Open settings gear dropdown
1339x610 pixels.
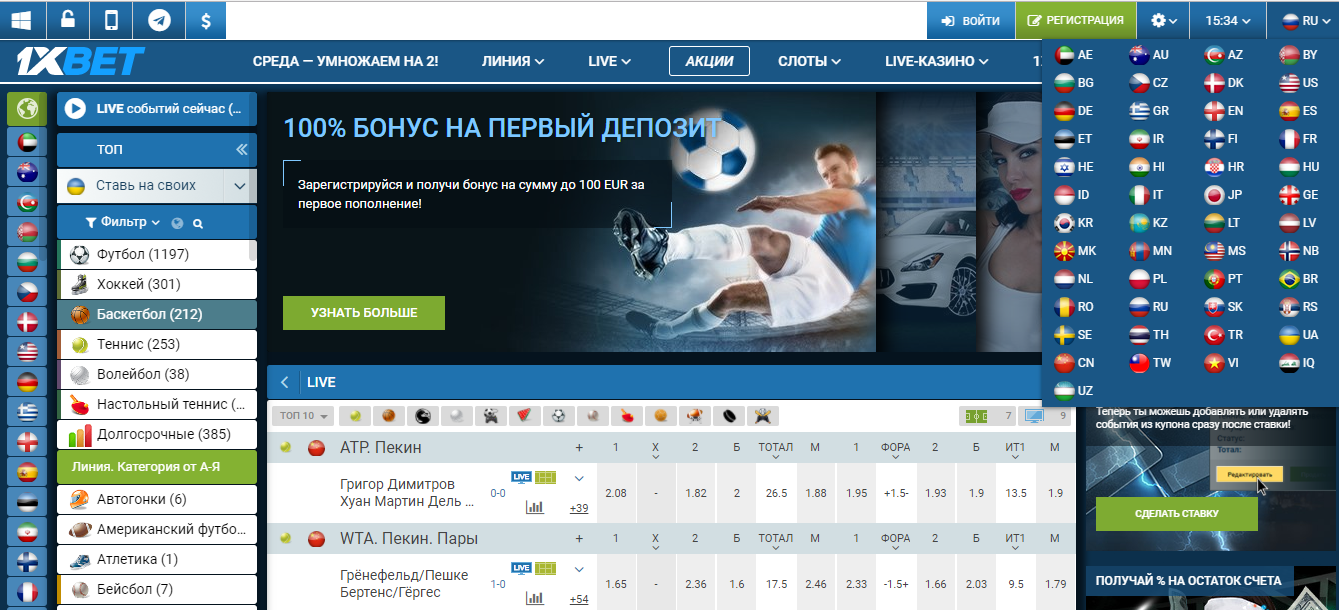tap(1164, 20)
